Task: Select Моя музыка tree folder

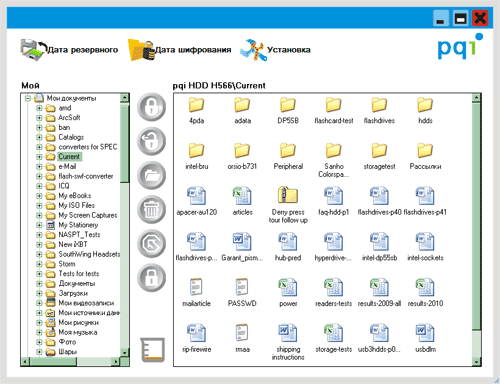Action: pyautogui.click(x=78, y=332)
